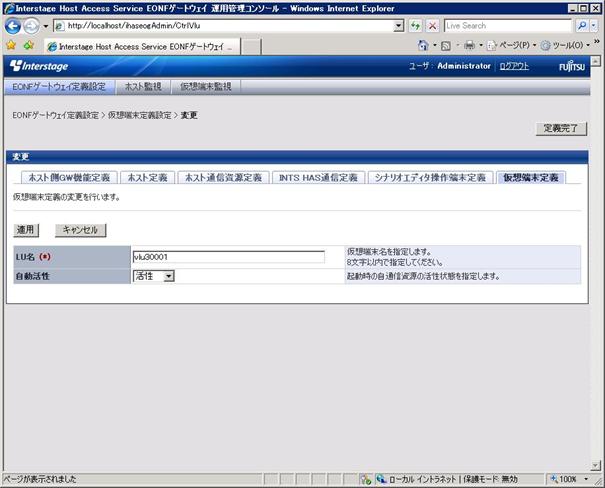The height and width of the screenshot is (488, 605).
Task: Click the status bar security icon
Action: click(x=365, y=479)
